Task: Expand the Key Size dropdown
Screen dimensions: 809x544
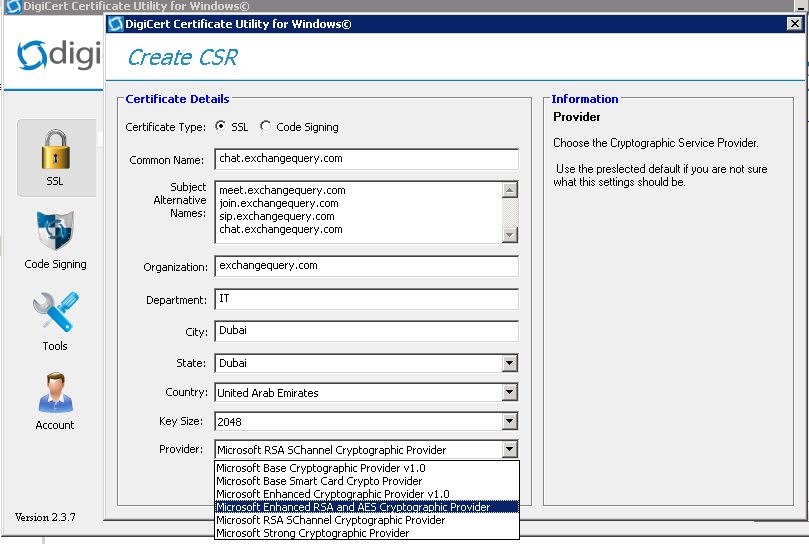Action: pos(510,421)
